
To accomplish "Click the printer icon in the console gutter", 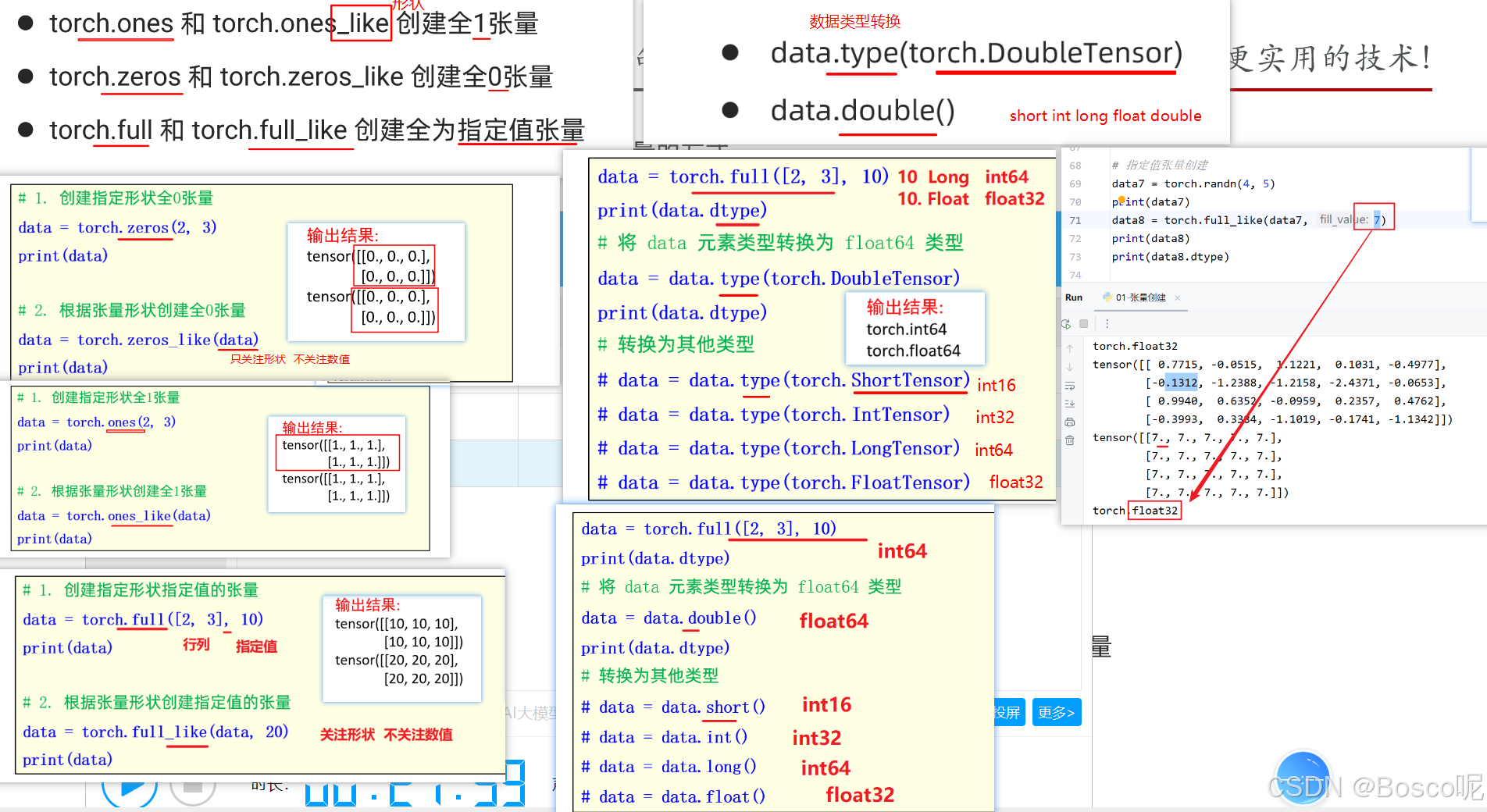I will coord(1069,422).
